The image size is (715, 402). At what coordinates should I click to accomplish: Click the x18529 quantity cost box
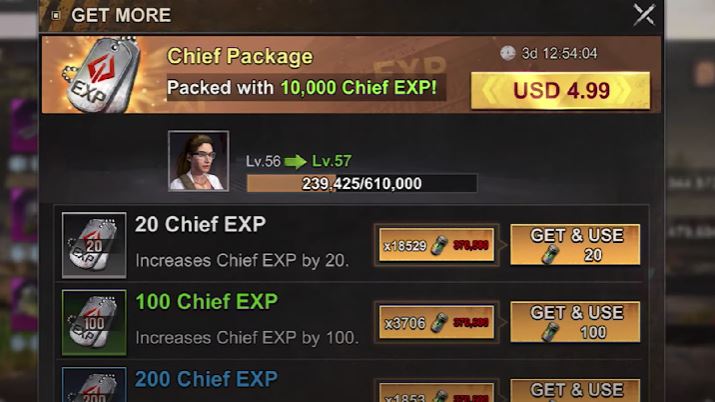[436, 245]
